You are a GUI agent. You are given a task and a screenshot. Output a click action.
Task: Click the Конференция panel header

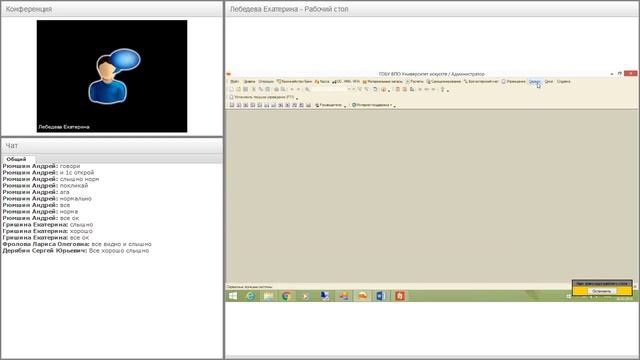(x=112, y=9)
